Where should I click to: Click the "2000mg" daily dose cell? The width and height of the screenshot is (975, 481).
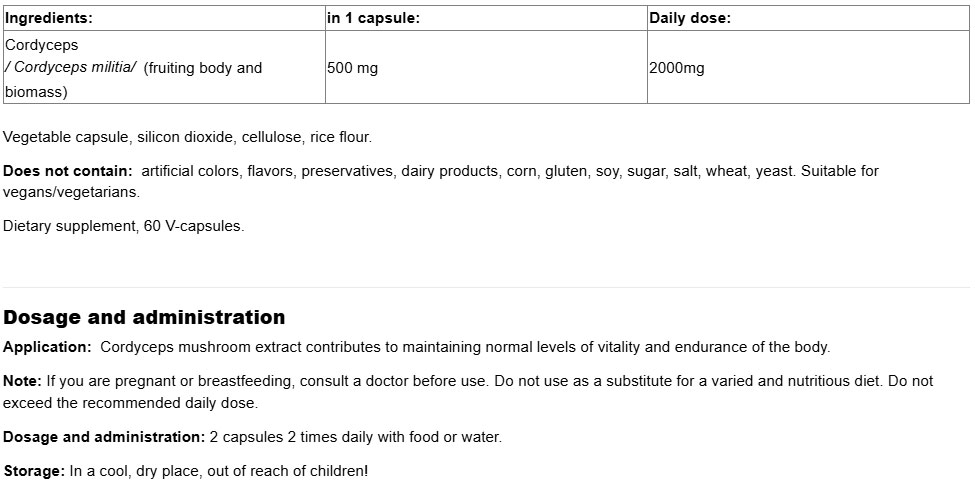click(x=677, y=68)
